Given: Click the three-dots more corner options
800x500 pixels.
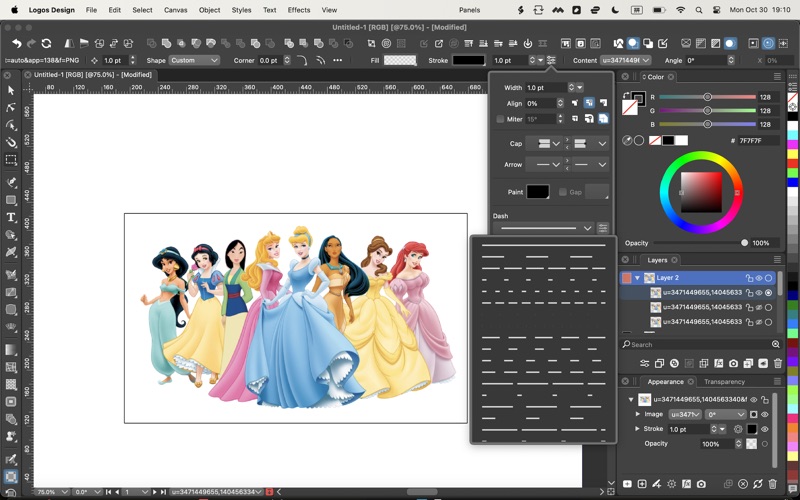Looking at the screenshot, I should [x=337, y=60].
